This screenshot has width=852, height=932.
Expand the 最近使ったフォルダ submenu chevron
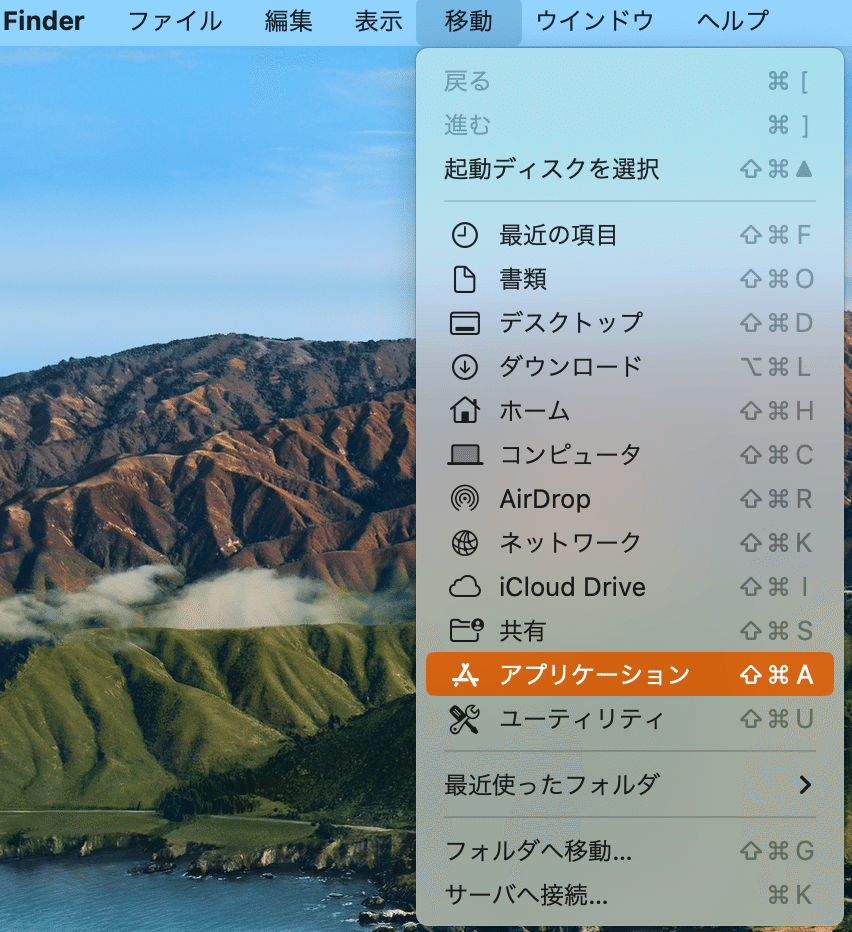[805, 785]
